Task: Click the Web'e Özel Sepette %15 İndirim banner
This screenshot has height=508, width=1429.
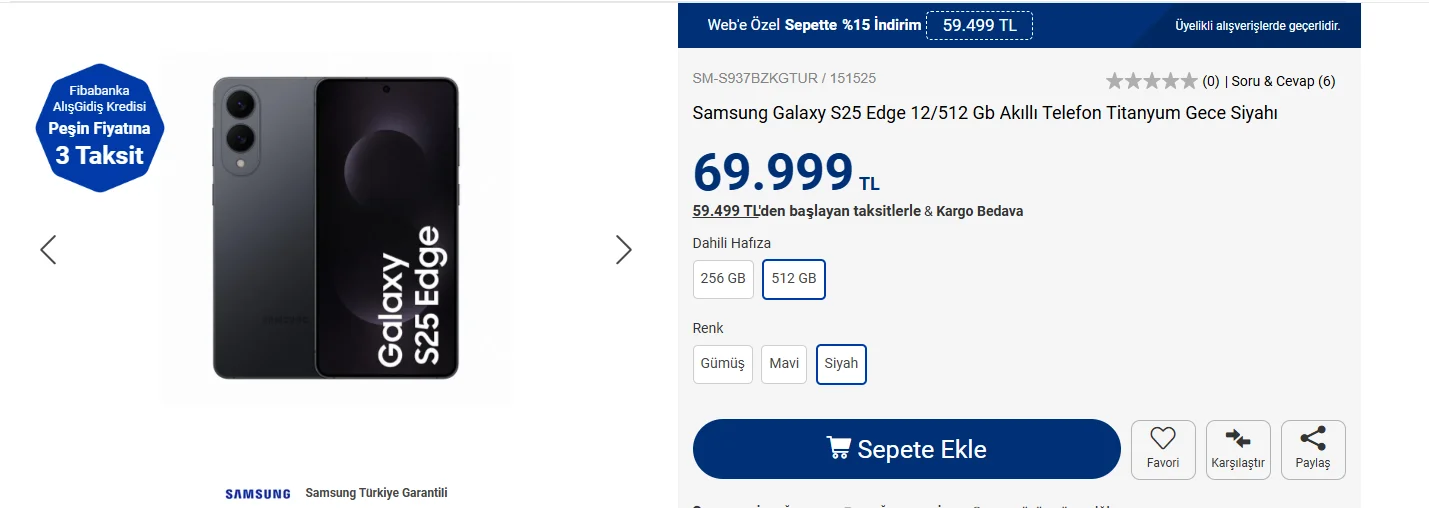Action: [x=814, y=25]
